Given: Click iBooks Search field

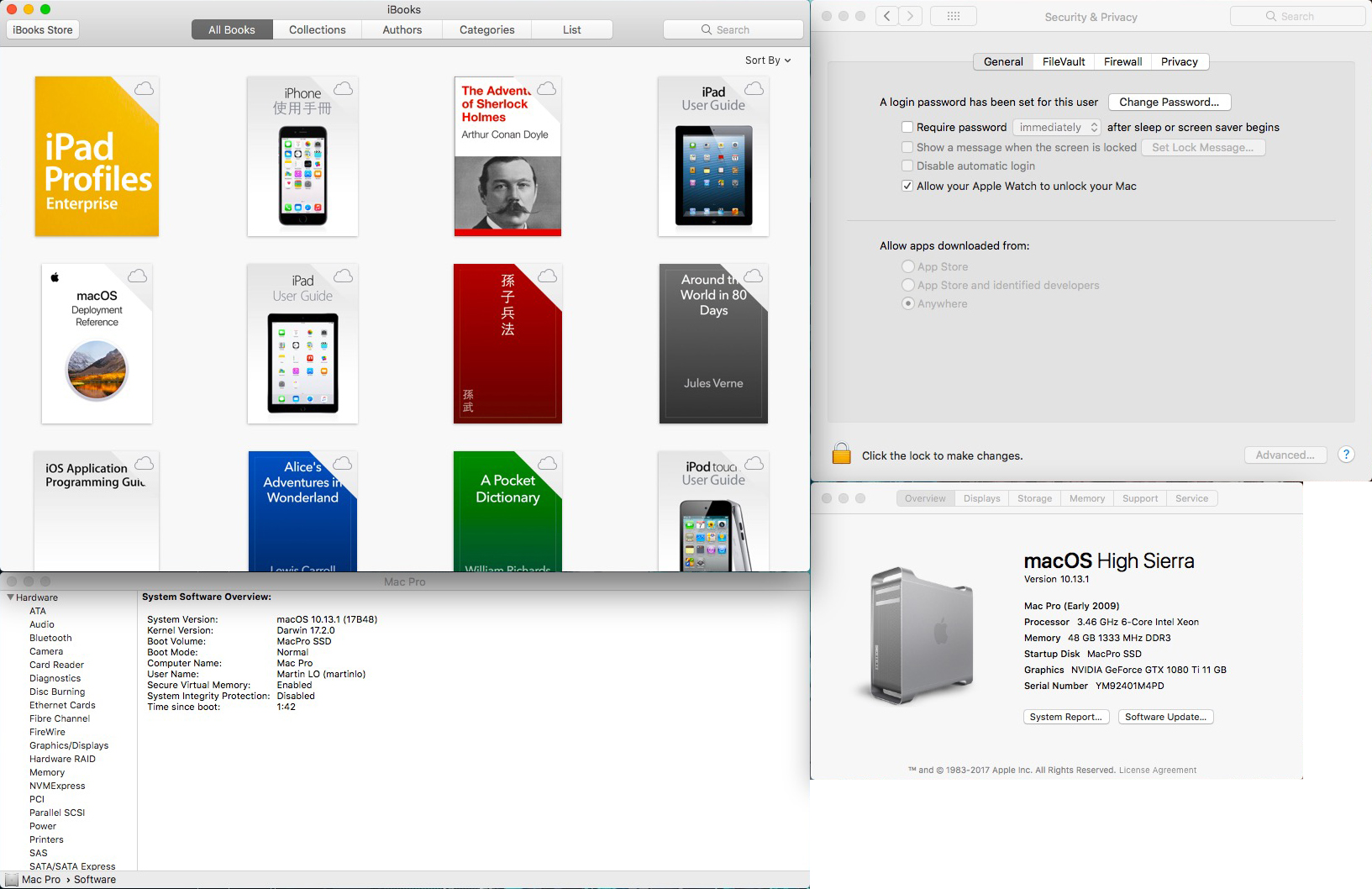Looking at the screenshot, I should point(733,29).
